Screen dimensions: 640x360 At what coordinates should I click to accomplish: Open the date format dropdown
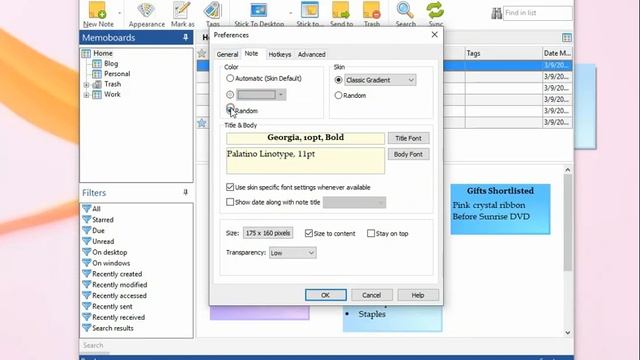pyautogui.click(x=354, y=202)
